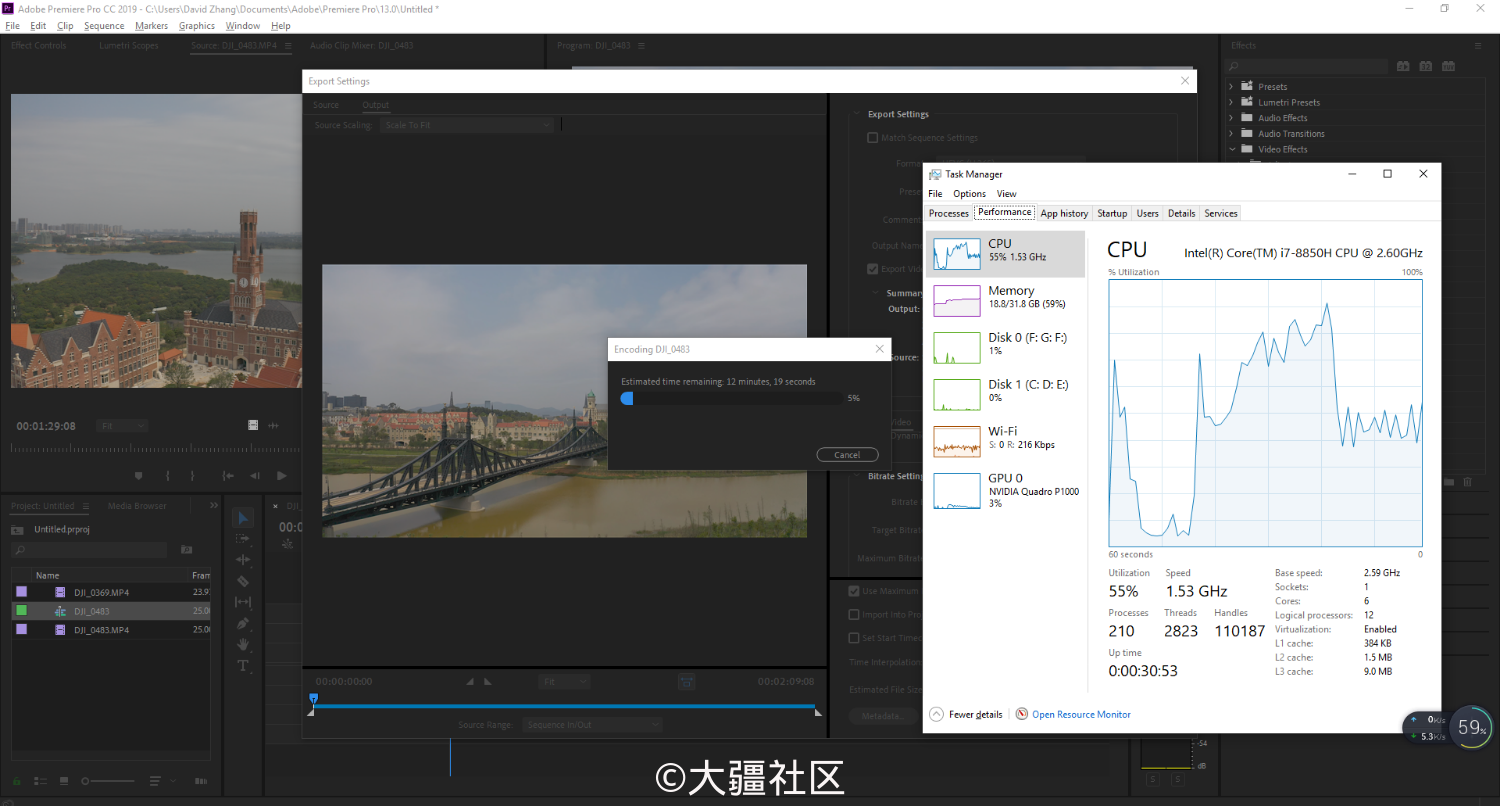Screen dimensions: 1500x806
Task: Click the Effects panel YUV filter icon
Action: (x=1448, y=66)
